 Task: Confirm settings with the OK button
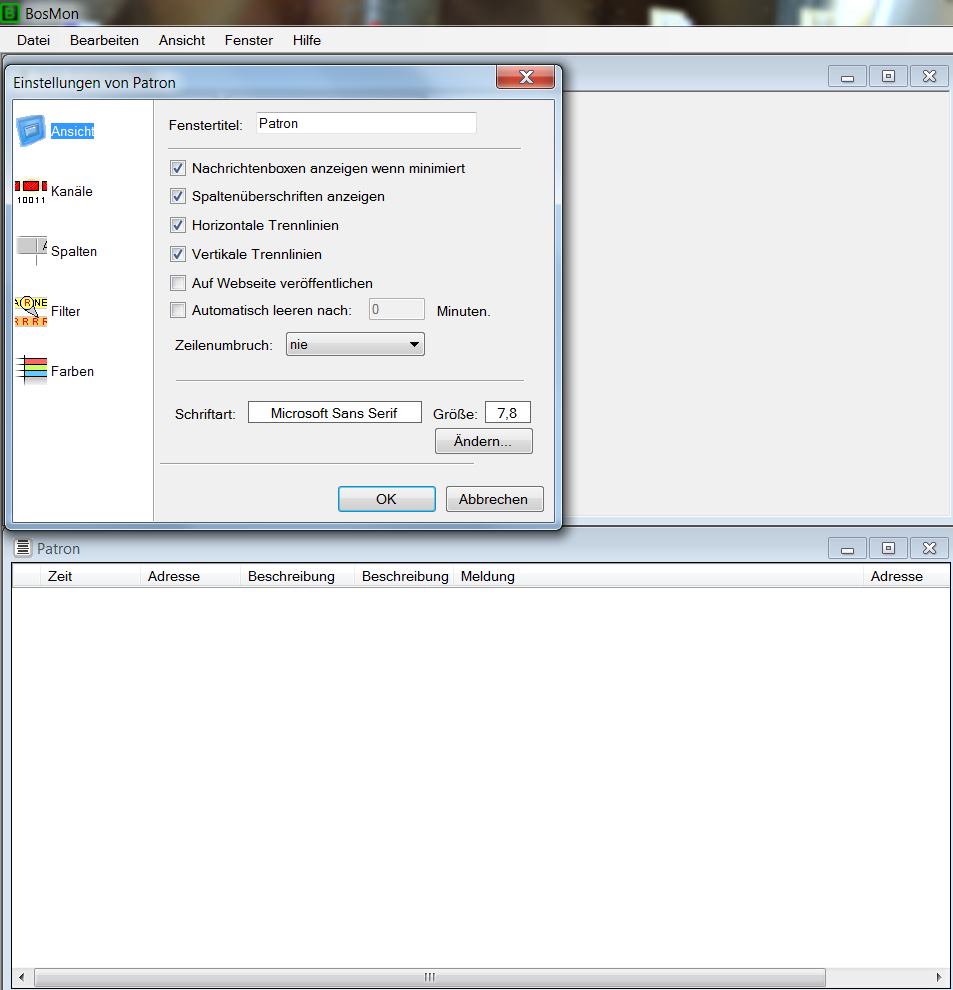[386, 499]
